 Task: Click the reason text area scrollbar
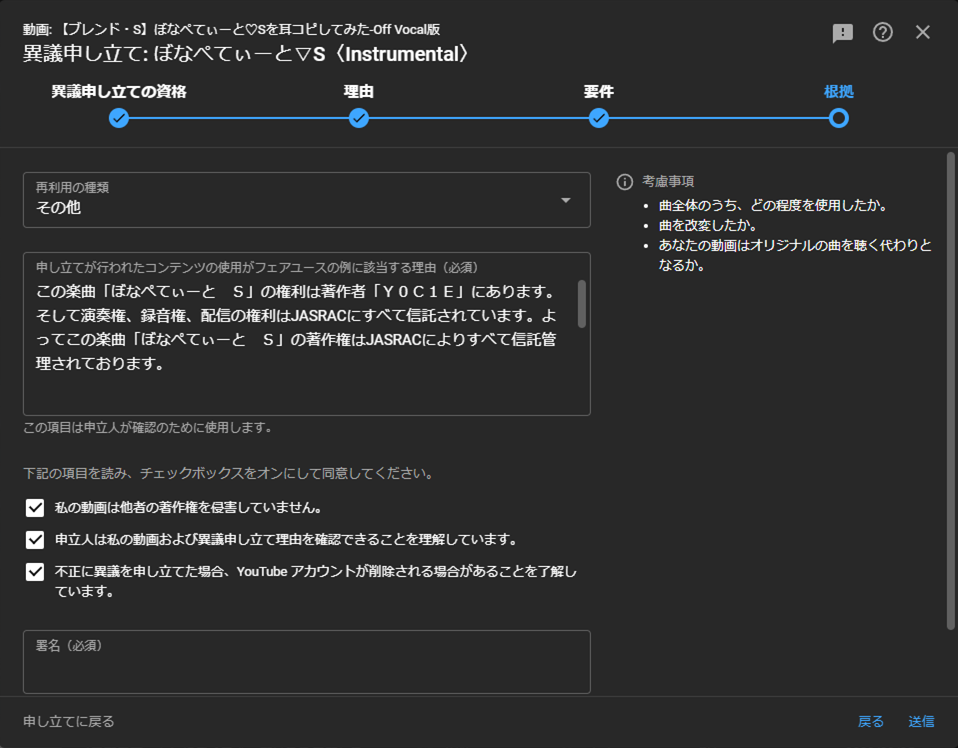[x=582, y=304]
